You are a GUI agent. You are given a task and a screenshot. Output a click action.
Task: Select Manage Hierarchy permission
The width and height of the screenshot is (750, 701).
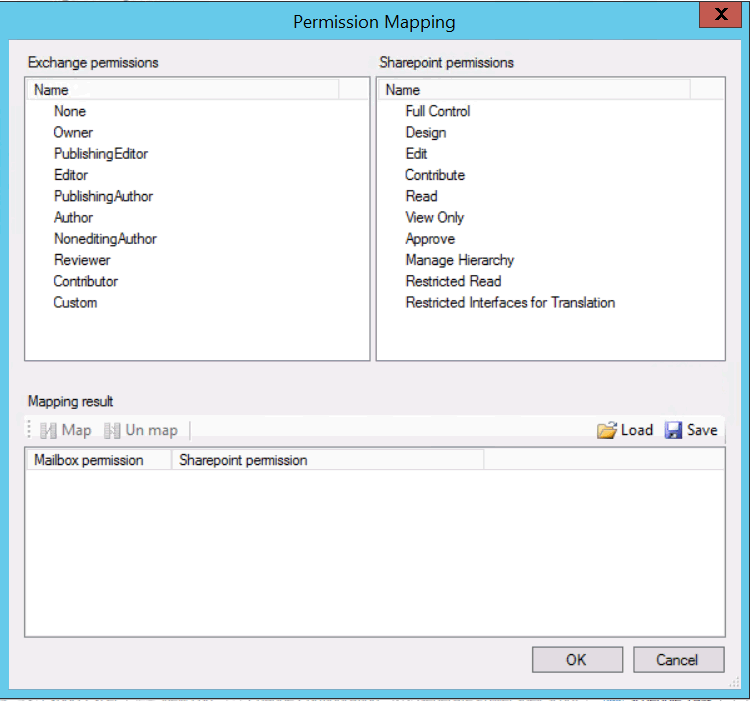click(x=460, y=261)
